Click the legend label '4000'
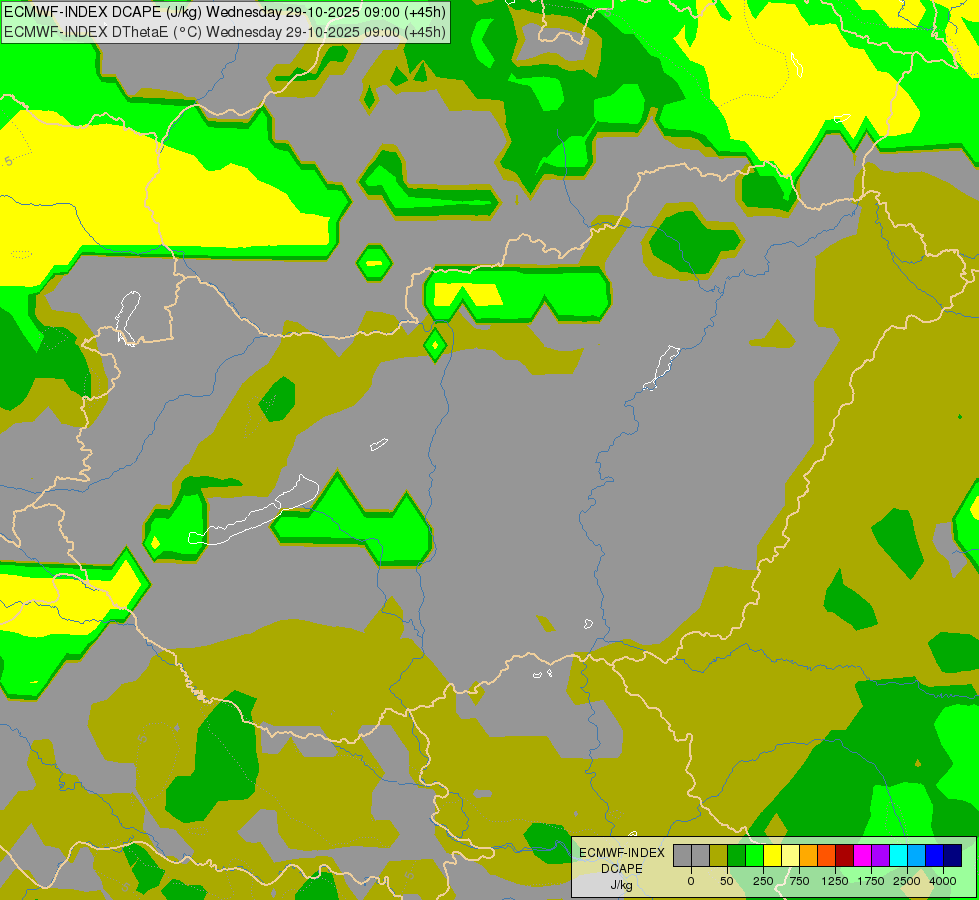The width and height of the screenshot is (979, 900). 943,881
